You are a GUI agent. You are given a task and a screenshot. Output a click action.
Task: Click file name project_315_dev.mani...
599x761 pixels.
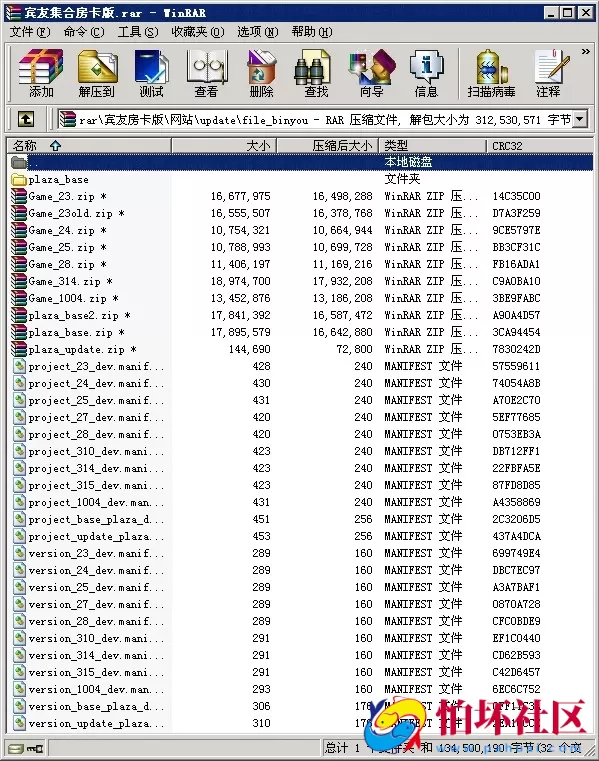(96, 486)
